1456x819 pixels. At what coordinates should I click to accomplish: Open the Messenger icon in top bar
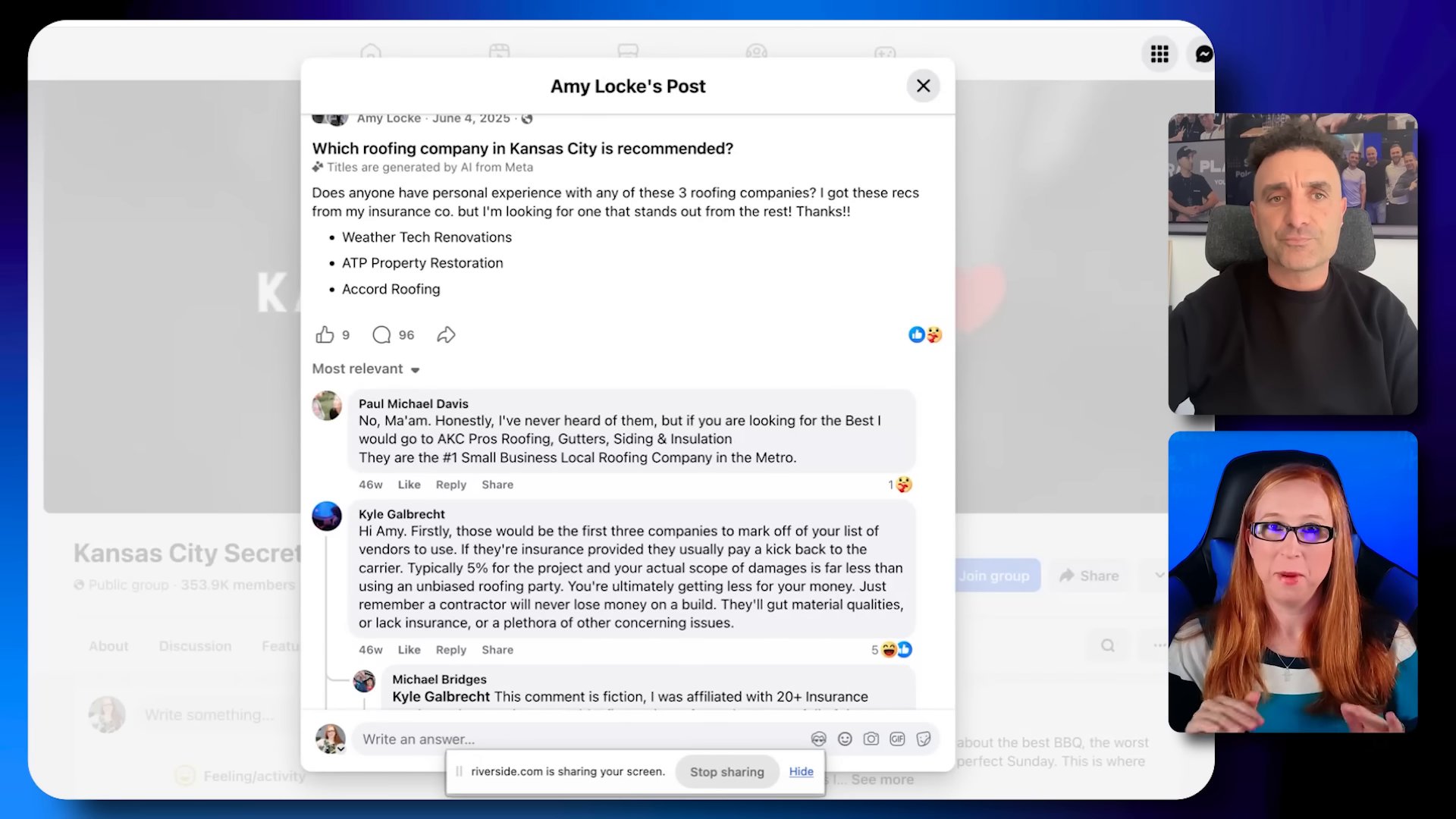coord(1203,54)
